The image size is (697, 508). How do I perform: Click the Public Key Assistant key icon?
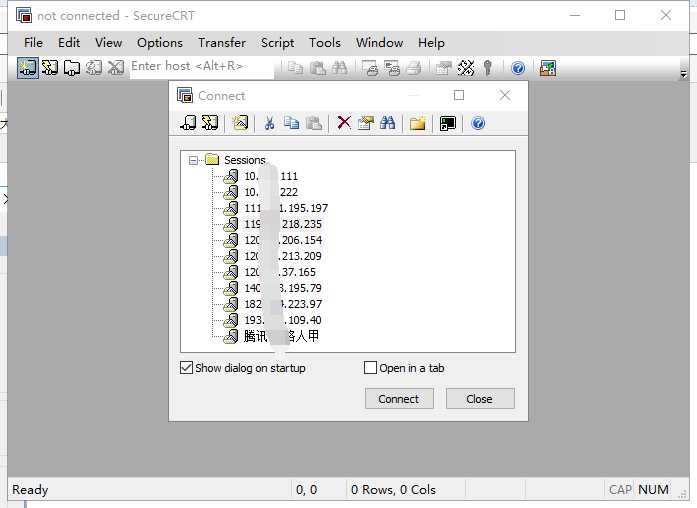click(x=488, y=68)
